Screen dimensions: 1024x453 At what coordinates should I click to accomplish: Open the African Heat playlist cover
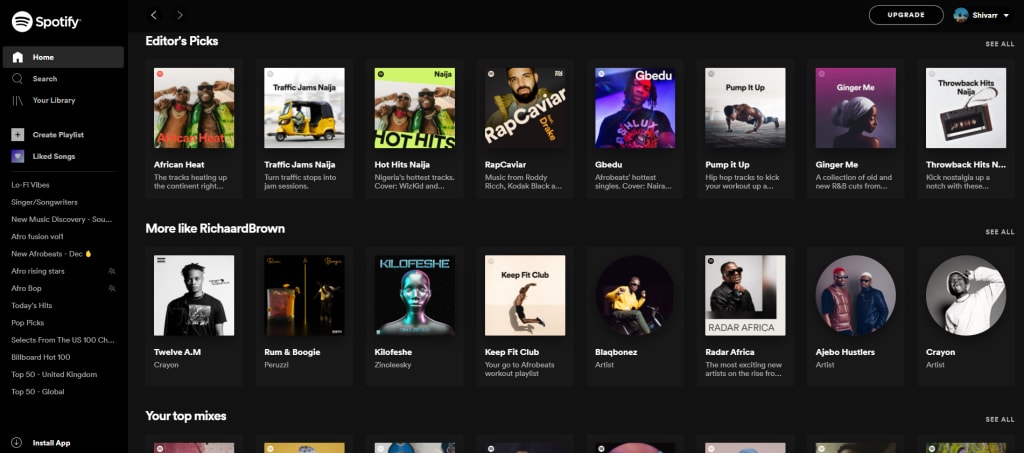click(194, 108)
